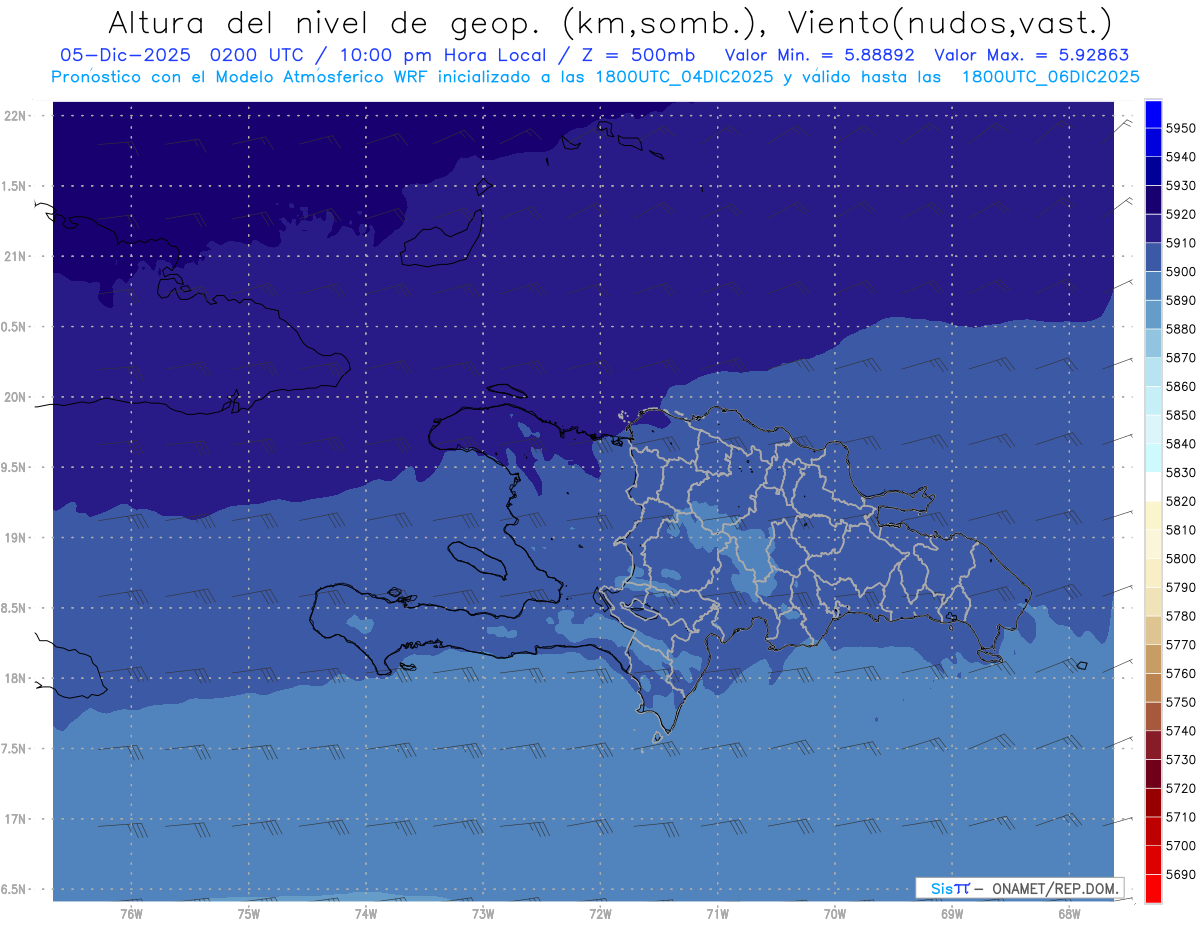Click the "0200 UTC" time text

coord(260,55)
